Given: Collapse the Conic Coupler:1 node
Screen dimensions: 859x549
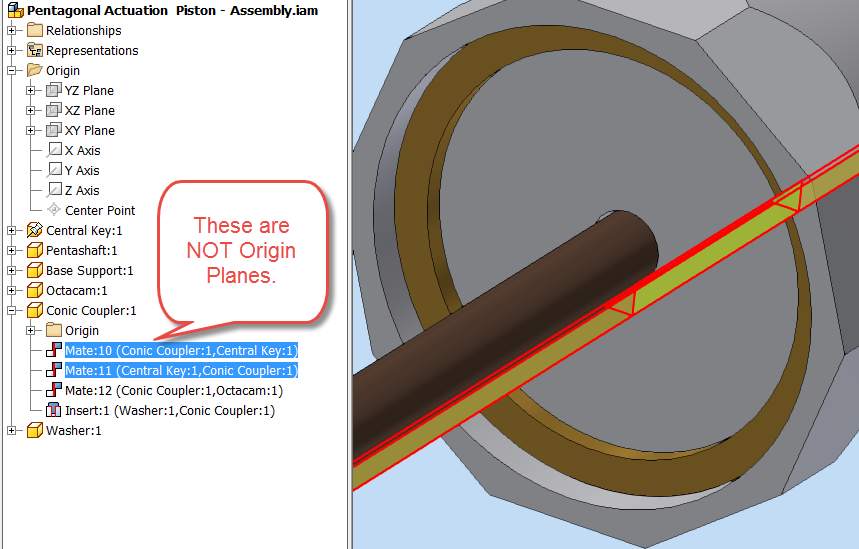Looking at the screenshot, I should click(12, 311).
